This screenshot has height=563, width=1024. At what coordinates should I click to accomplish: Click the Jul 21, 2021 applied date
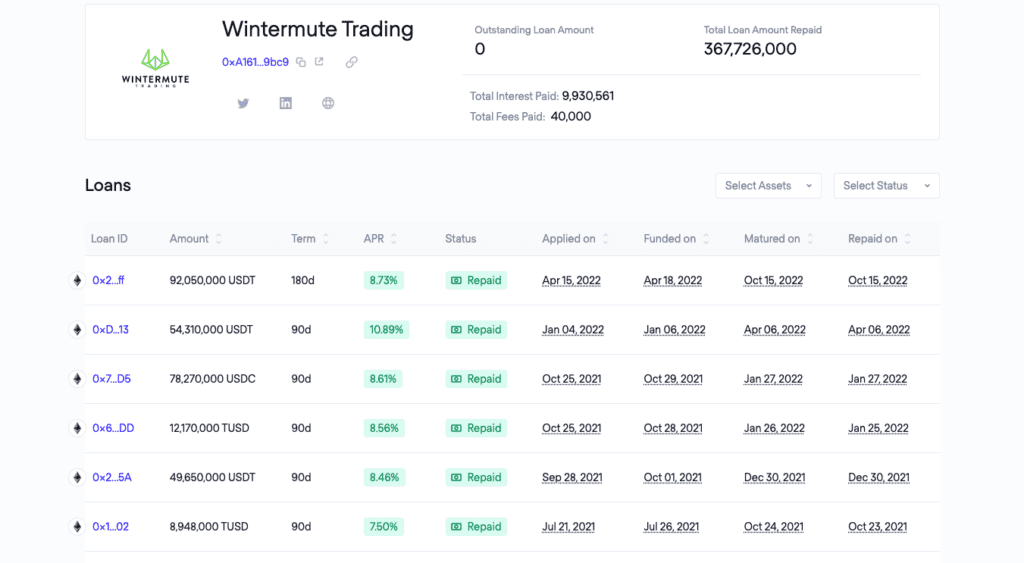click(x=568, y=527)
